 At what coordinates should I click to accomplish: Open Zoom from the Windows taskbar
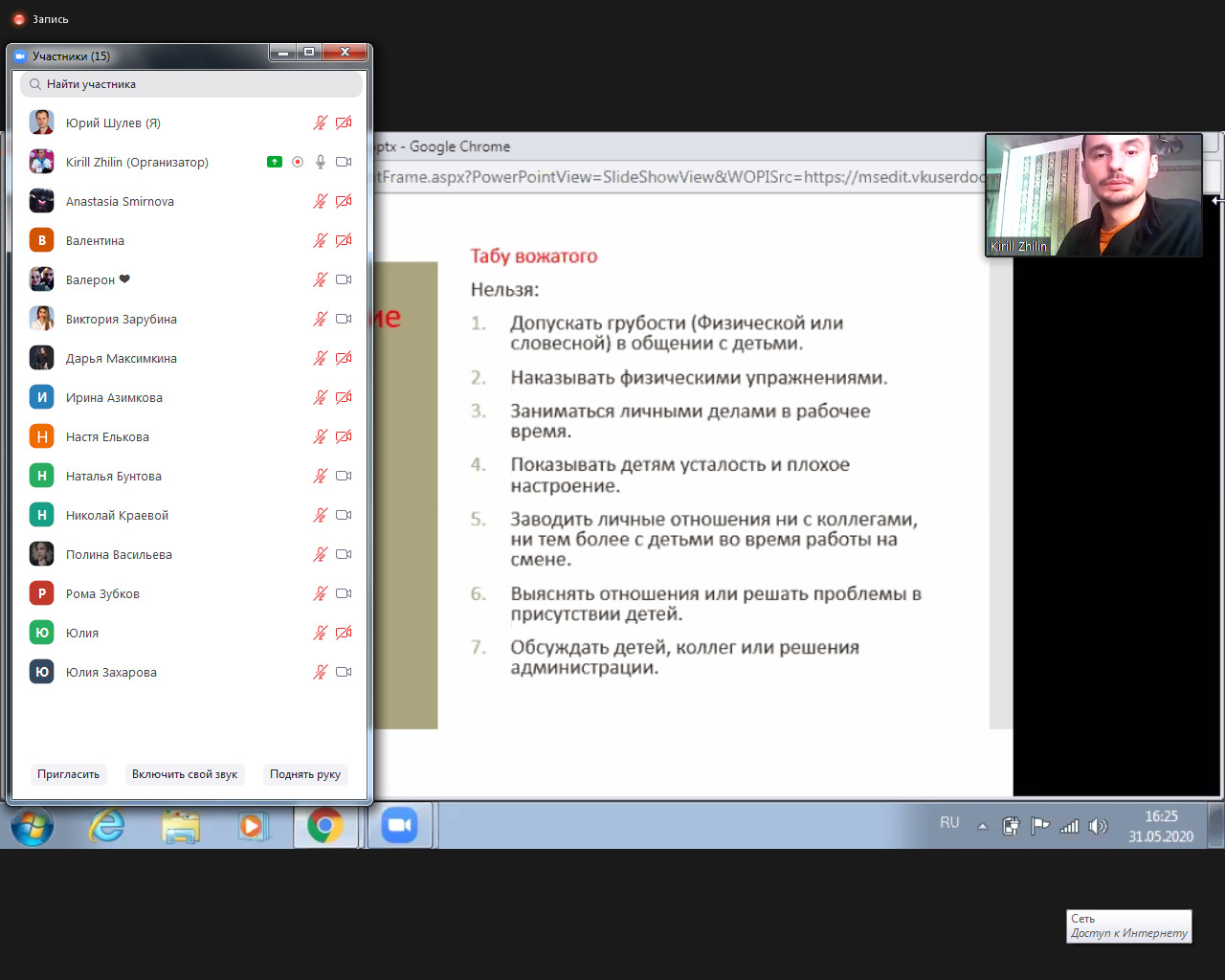pos(399,825)
